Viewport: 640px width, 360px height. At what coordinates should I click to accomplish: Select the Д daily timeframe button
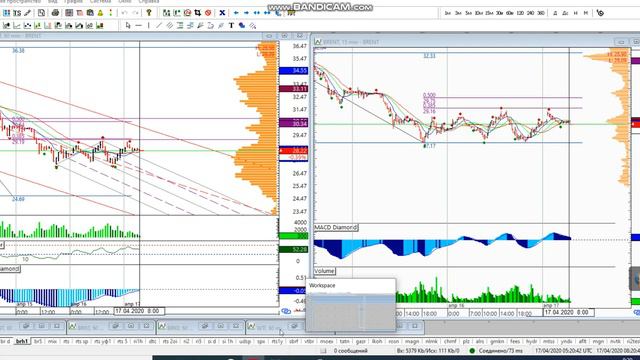555,13
